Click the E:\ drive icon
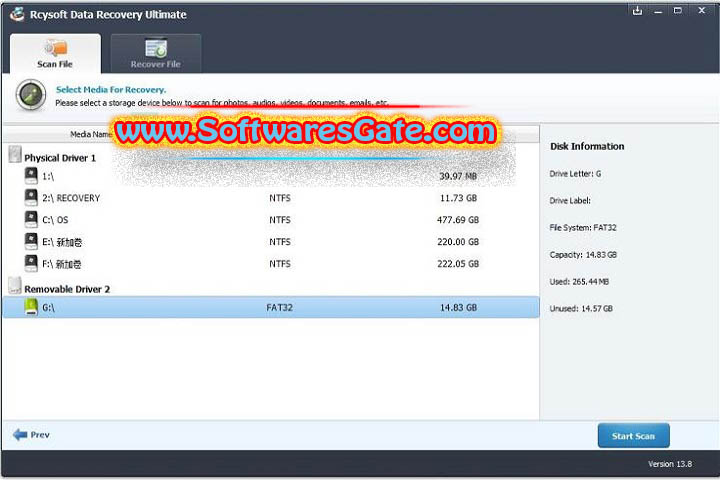720x480 pixels. point(31,242)
